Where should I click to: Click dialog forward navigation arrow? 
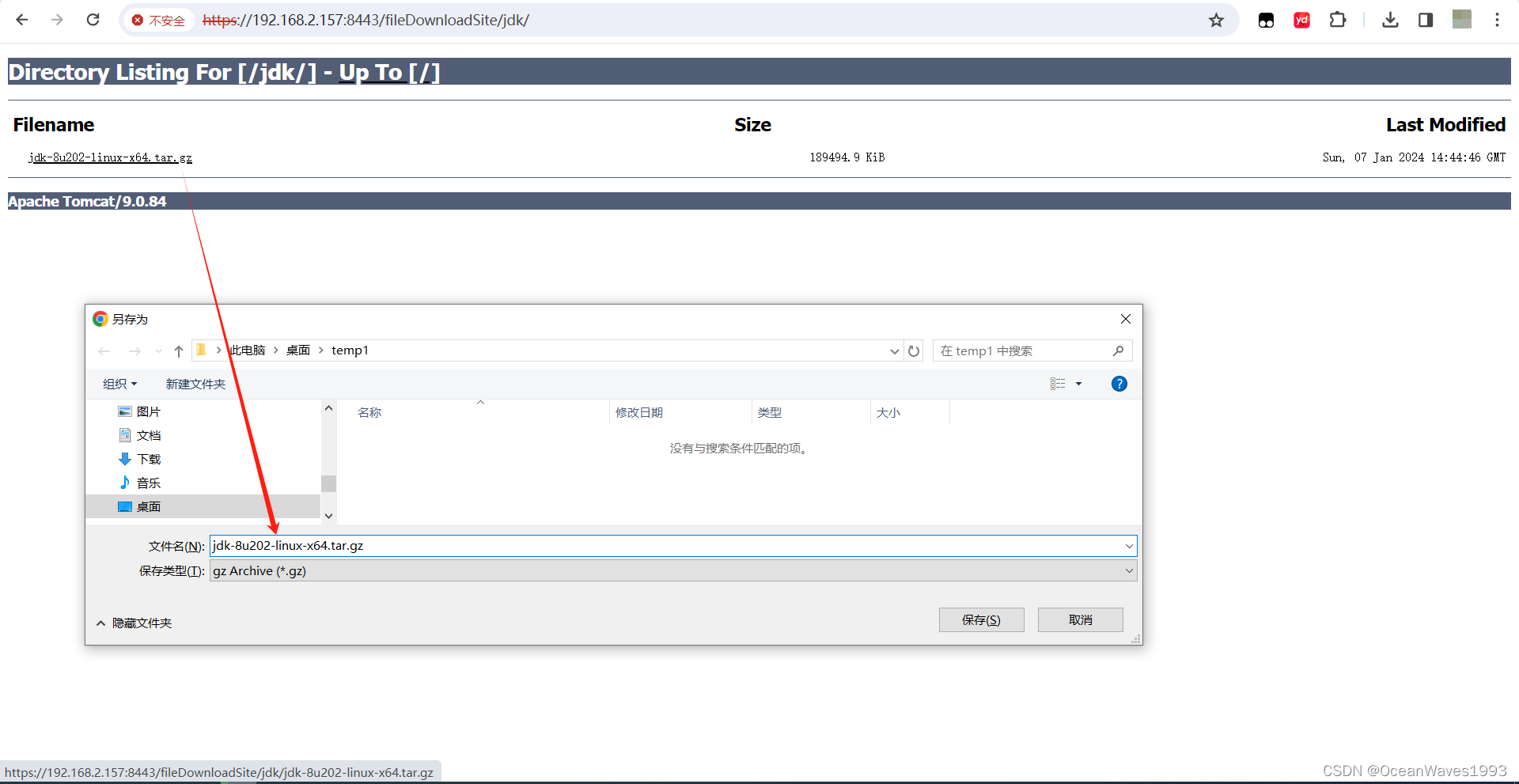point(134,351)
